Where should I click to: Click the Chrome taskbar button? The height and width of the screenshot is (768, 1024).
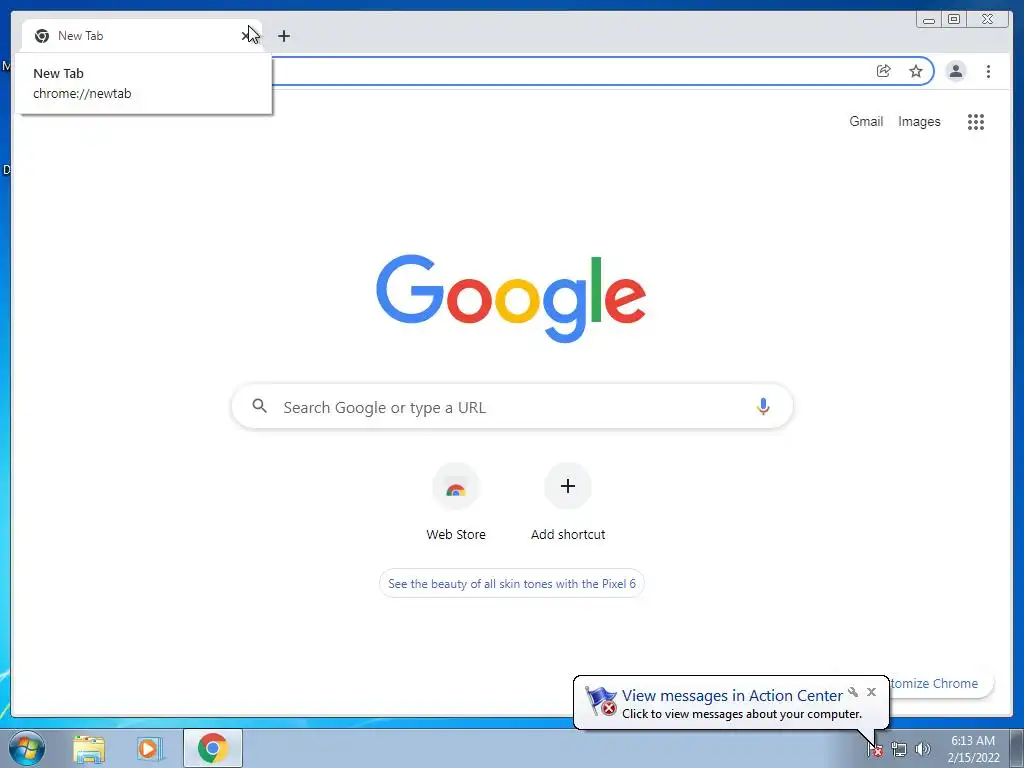click(213, 748)
